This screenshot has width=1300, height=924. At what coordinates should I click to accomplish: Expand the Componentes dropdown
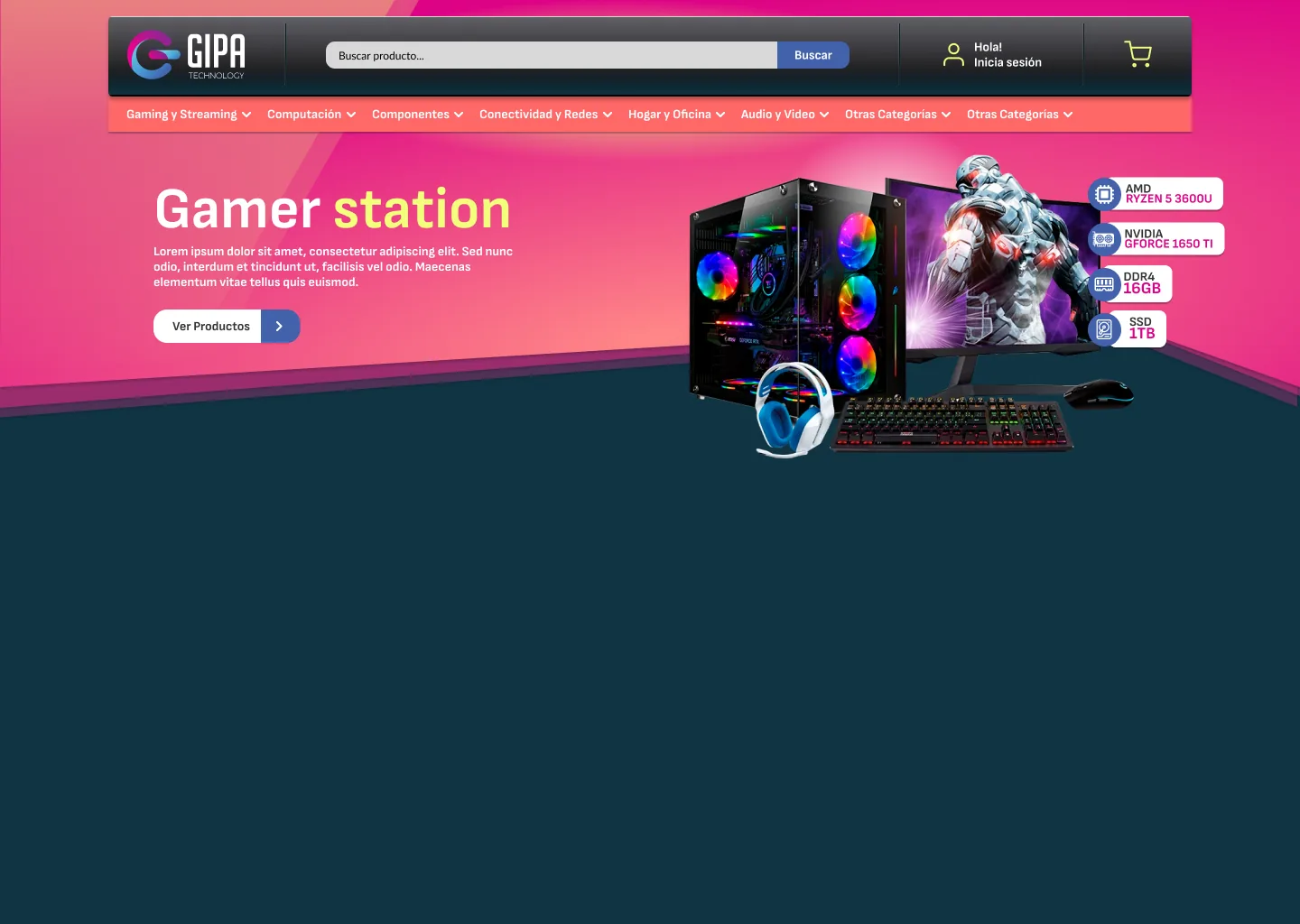(417, 115)
